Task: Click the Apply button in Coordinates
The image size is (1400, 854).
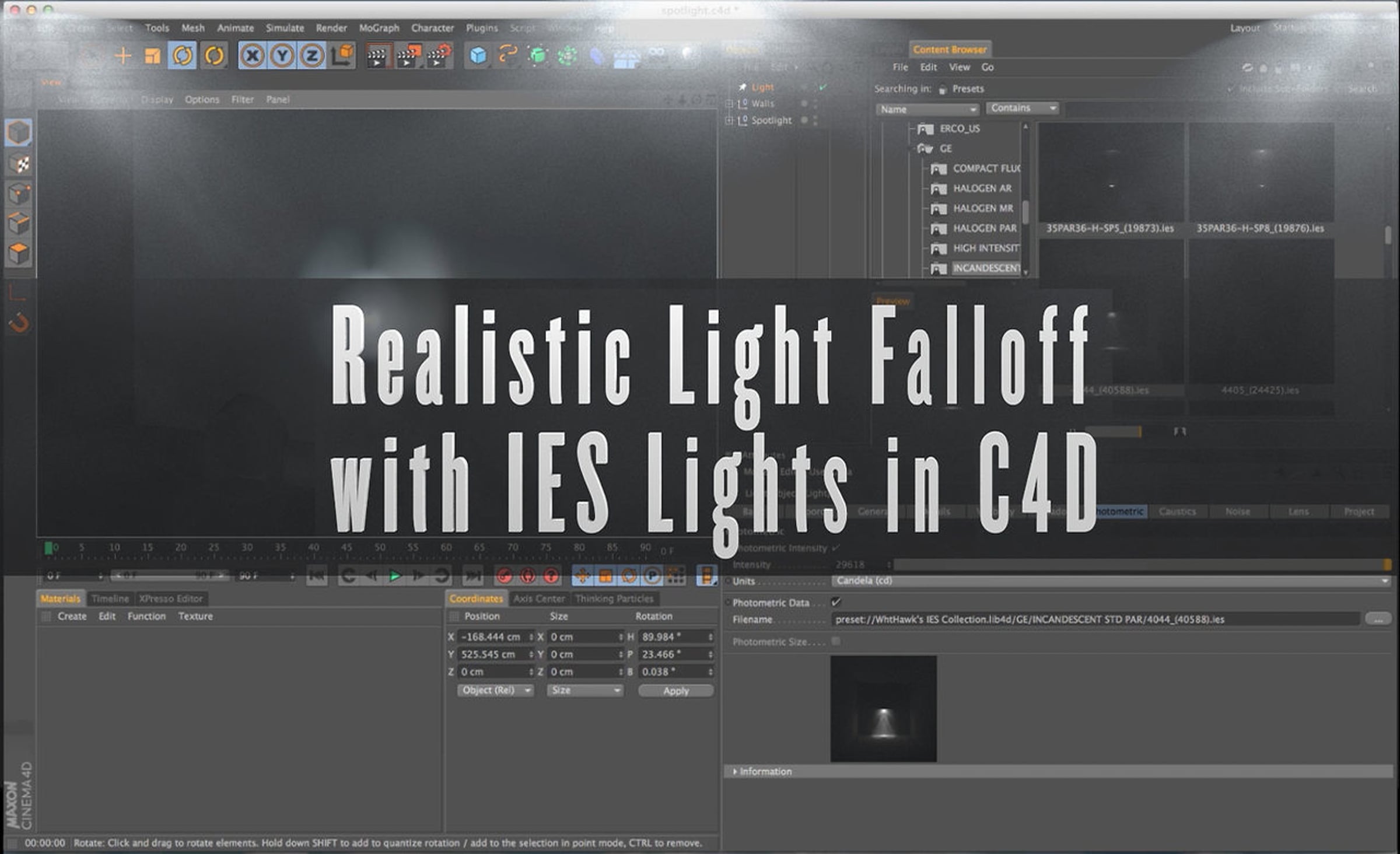Action: pos(675,691)
